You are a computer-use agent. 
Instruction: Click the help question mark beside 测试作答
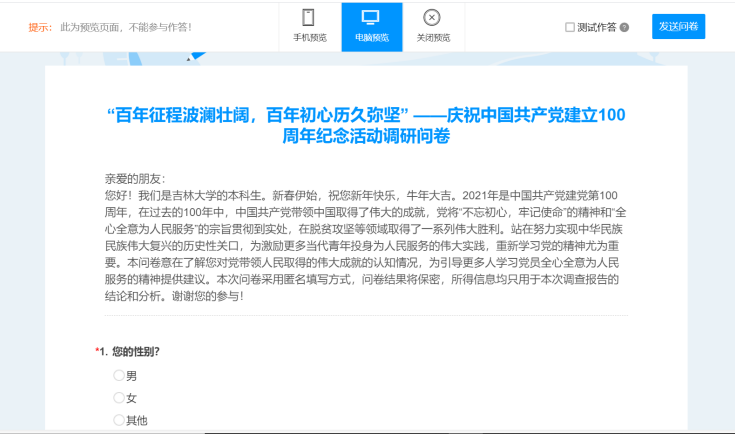click(624, 28)
